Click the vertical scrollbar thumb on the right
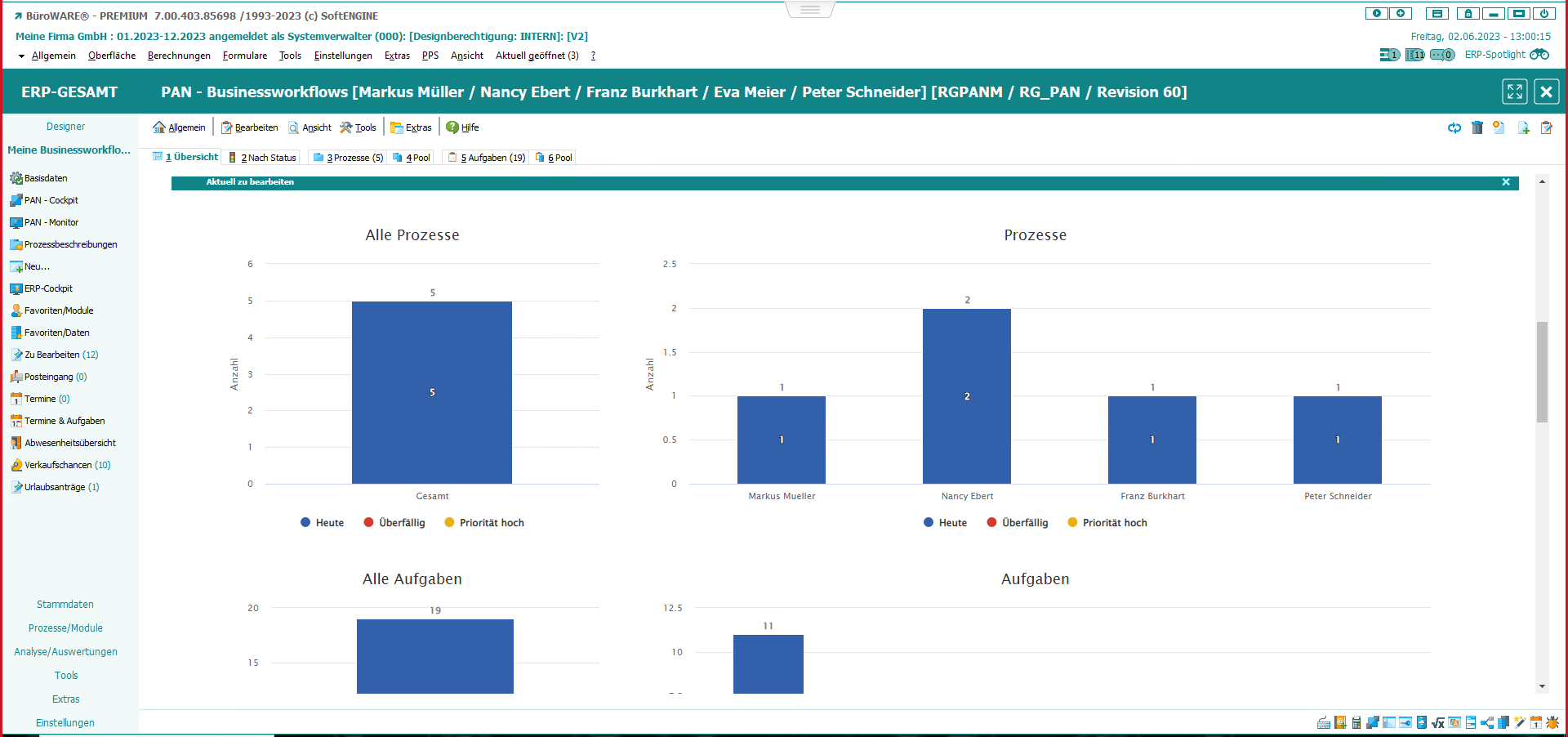 coord(1542,372)
